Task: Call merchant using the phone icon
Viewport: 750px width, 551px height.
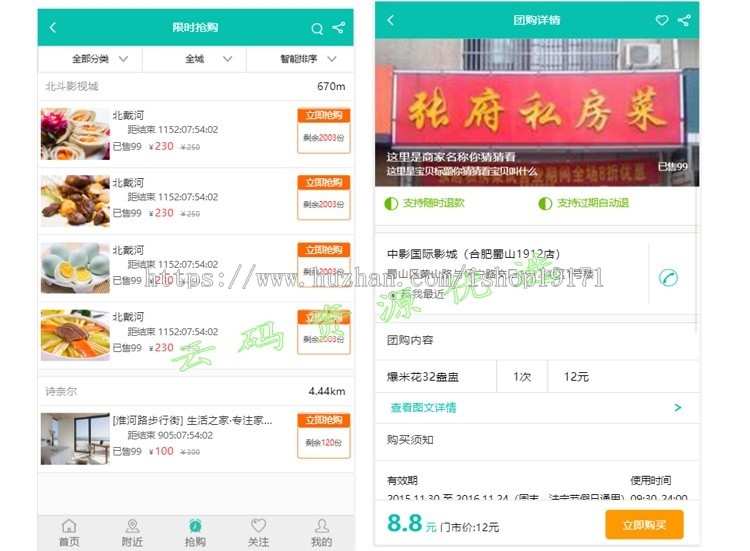Action: [x=668, y=277]
